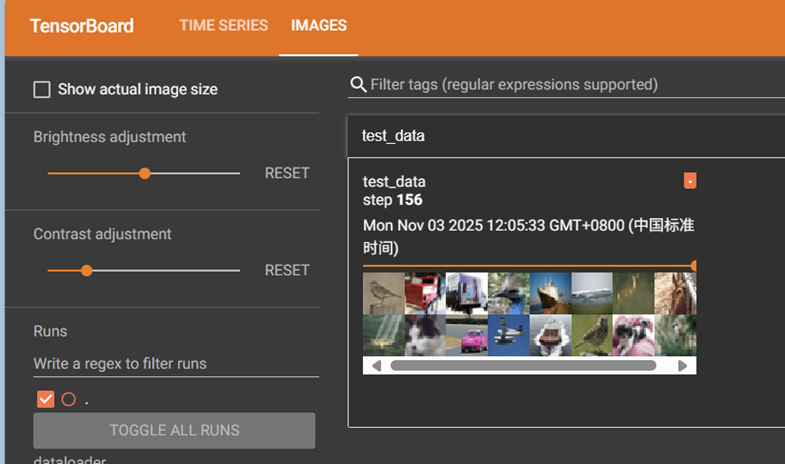Switch to the Time Series tab
Viewport: 785px width, 464px height.
[x=223, y=26]
